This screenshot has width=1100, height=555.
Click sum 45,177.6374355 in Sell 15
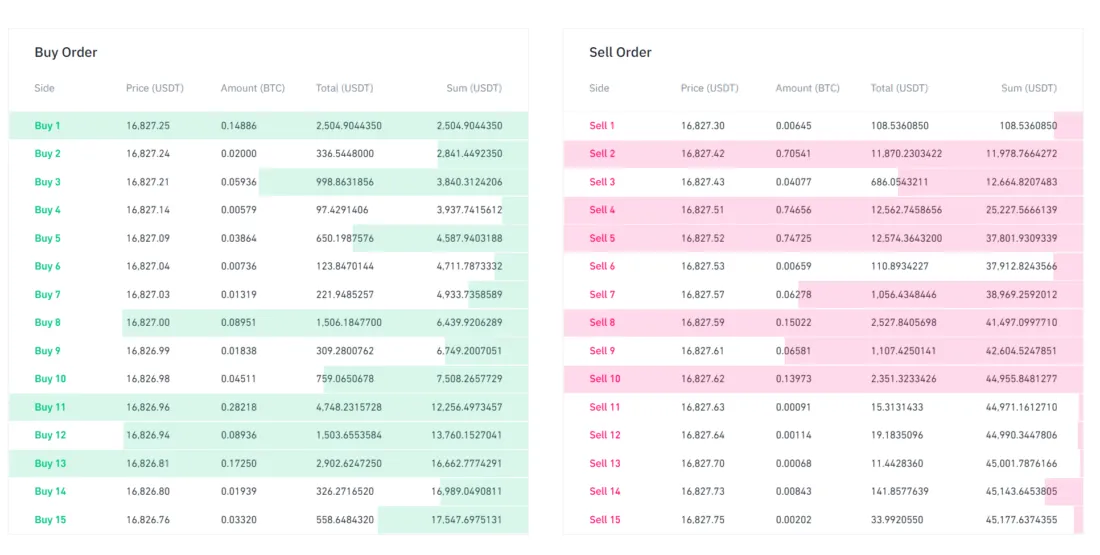tap(1021, 520)
